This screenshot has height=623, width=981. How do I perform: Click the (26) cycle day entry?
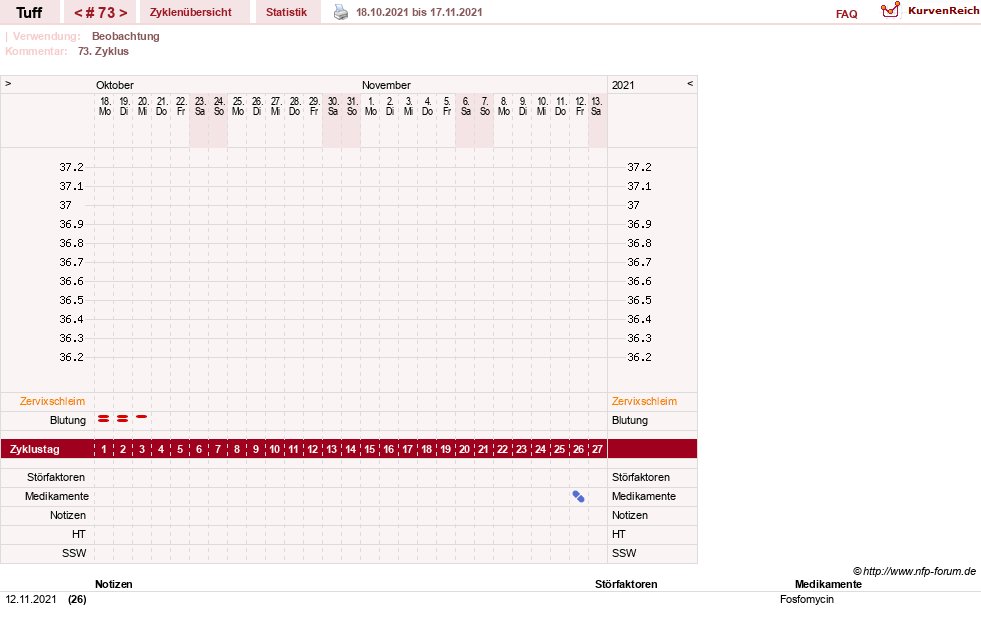pos(78,599)
